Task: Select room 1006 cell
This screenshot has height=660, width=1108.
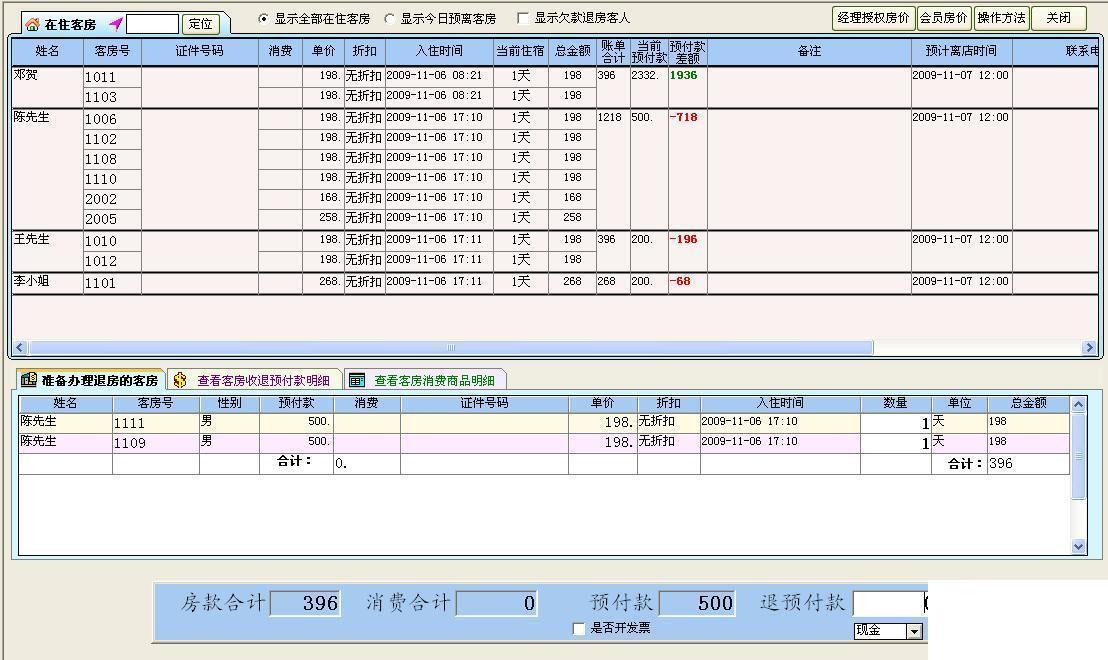Action: click(x=112, y=119)
